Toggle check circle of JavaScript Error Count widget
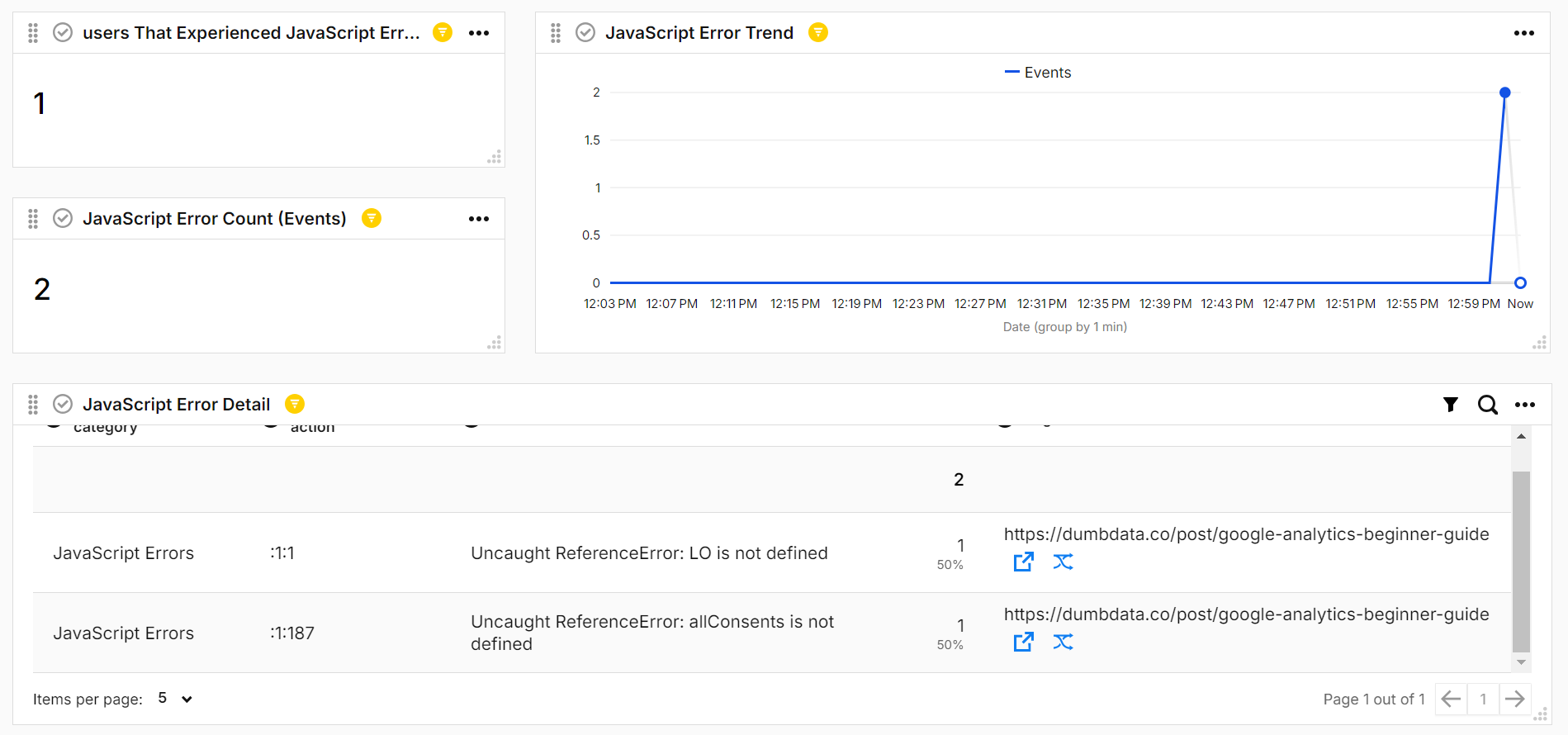 (x=63, y=219)
